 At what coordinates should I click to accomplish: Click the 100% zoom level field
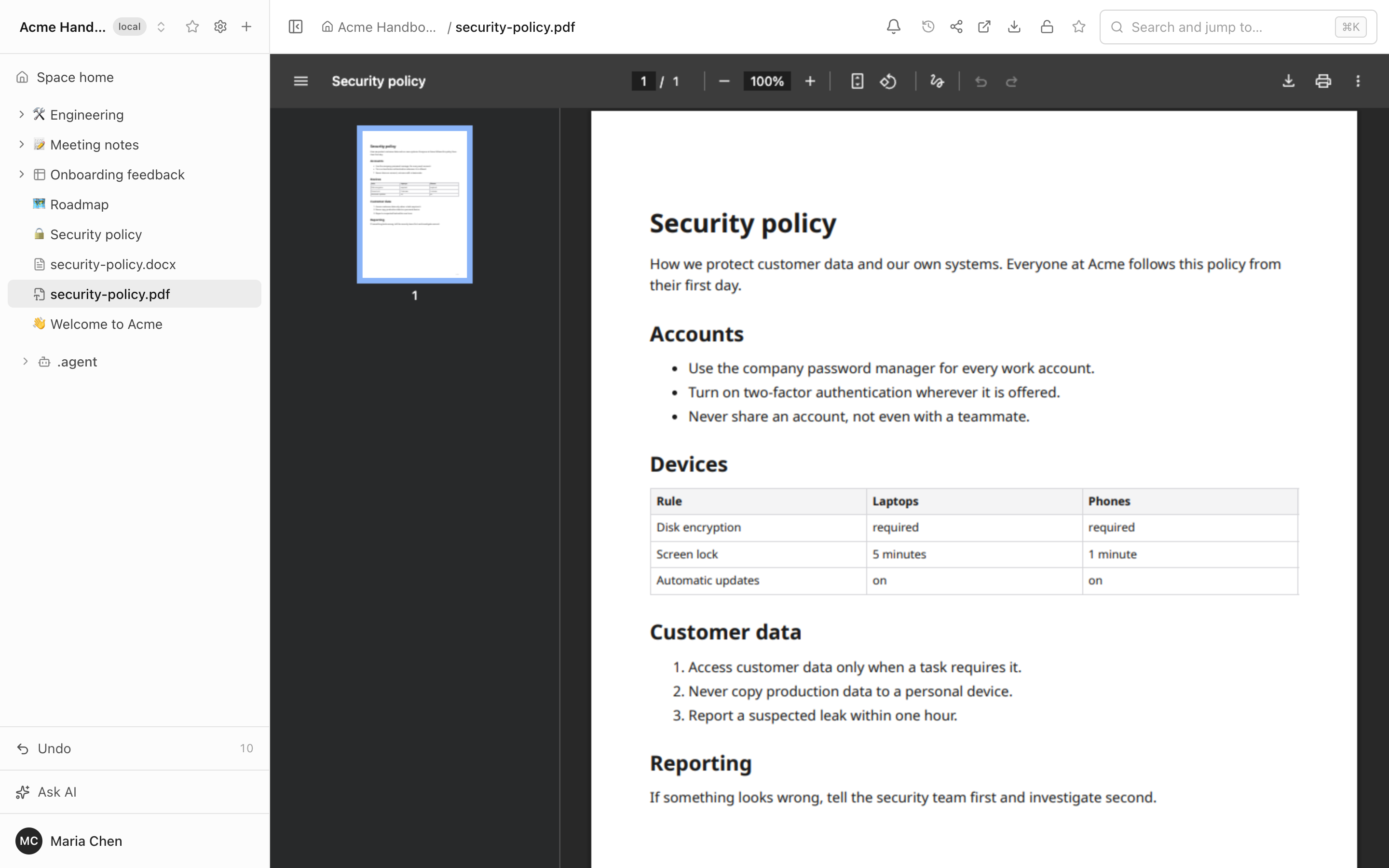point(767,81)
